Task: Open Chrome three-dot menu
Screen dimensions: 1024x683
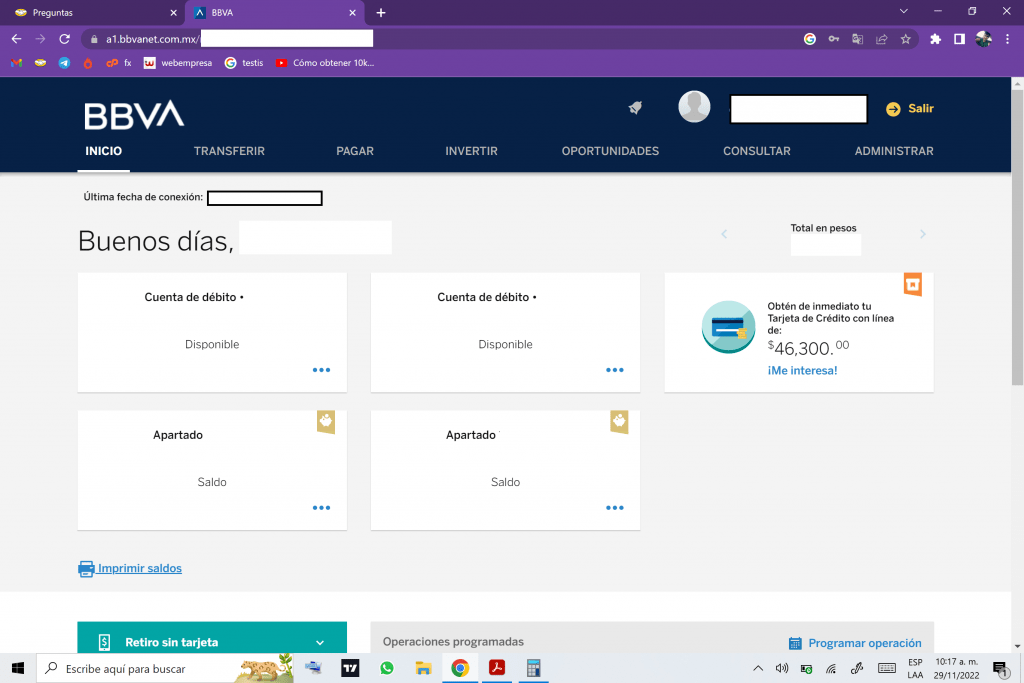Action: (x=1008, y=39)
